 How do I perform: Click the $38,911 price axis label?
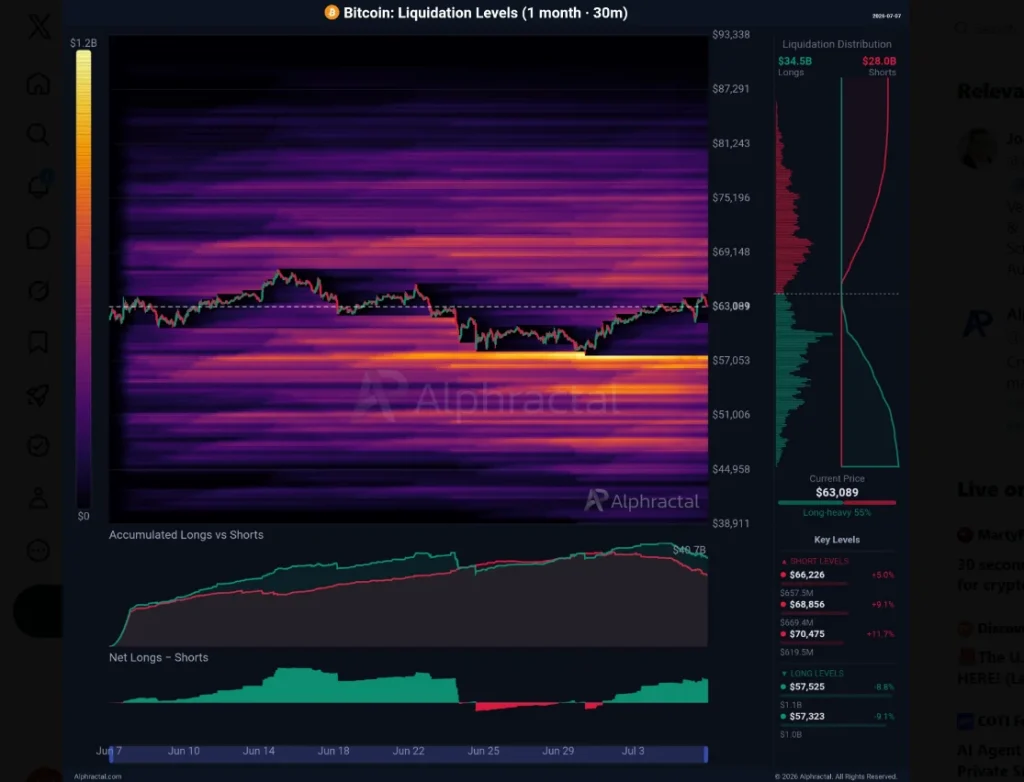(x=731, y=523)
